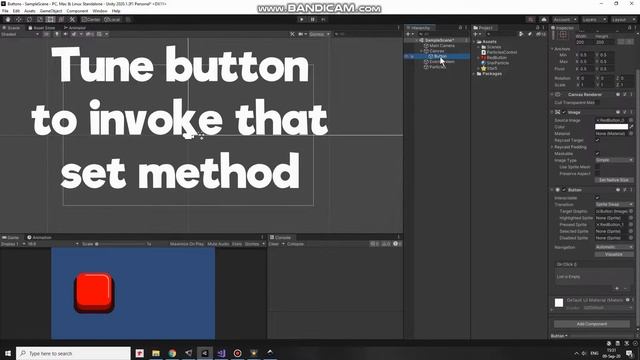Click the Image Color swatch
Image resolution: width=640 pixels, height=360 pixels.
tap(611, 127)
